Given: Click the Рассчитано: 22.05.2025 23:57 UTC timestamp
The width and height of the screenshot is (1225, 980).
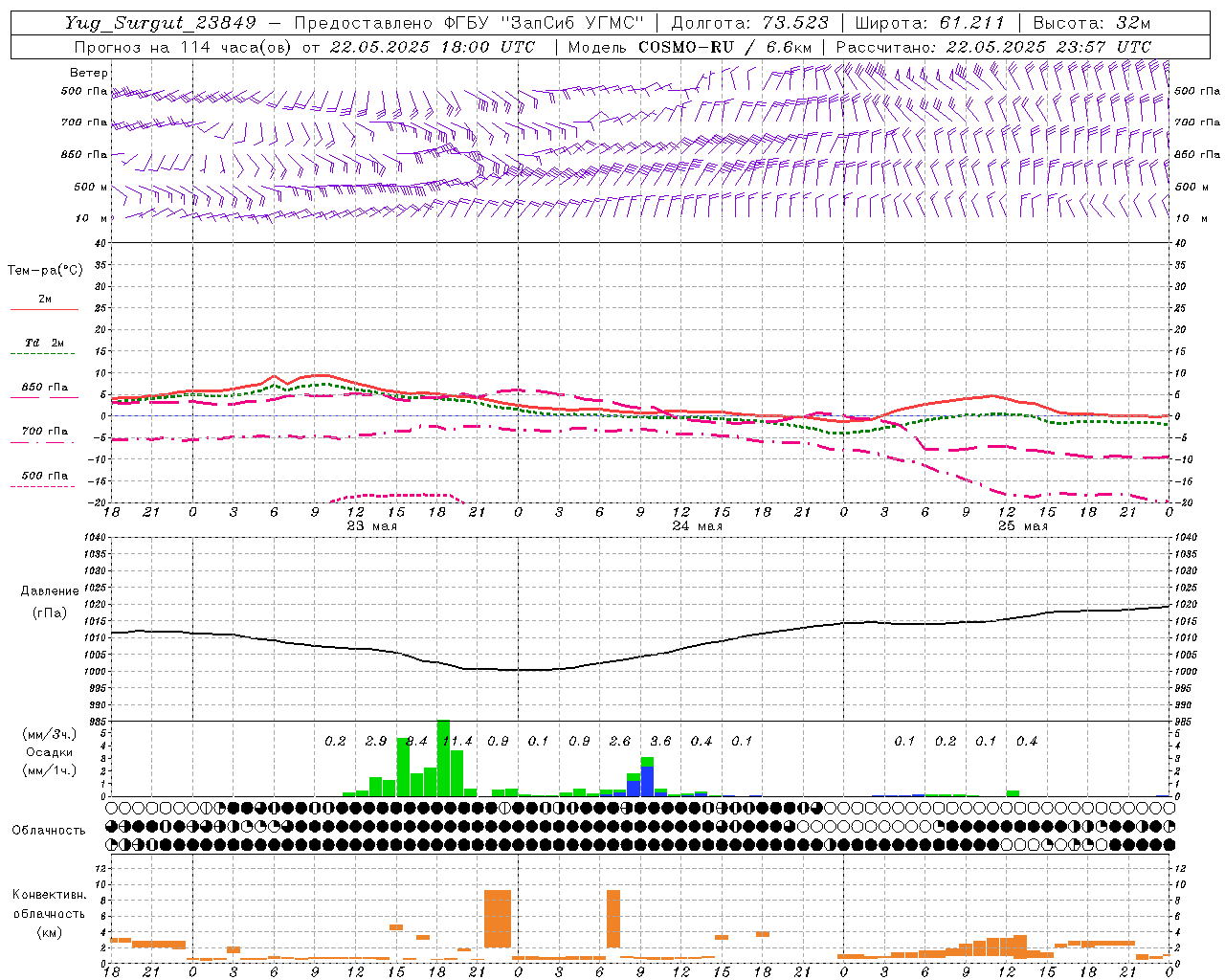Looking at the screenshot, I should (x=993, y=47).
